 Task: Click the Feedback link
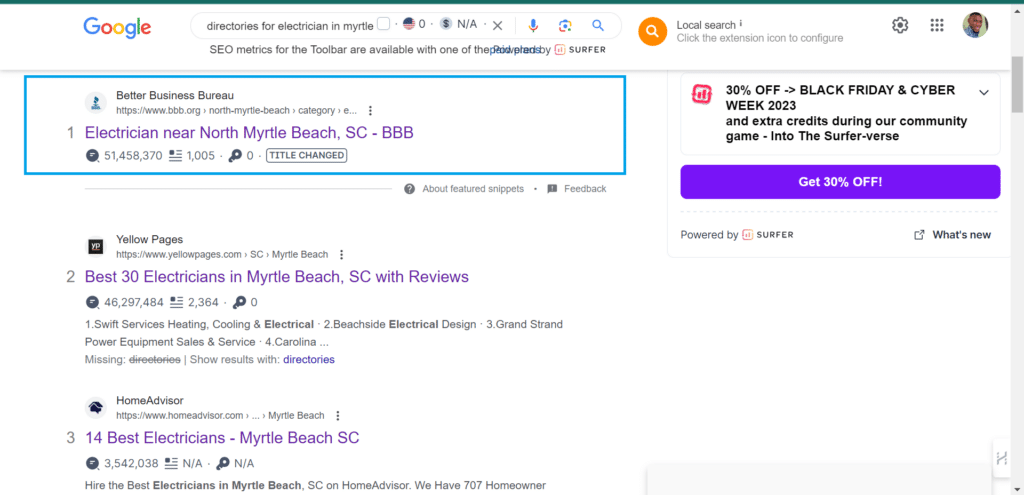585,189
